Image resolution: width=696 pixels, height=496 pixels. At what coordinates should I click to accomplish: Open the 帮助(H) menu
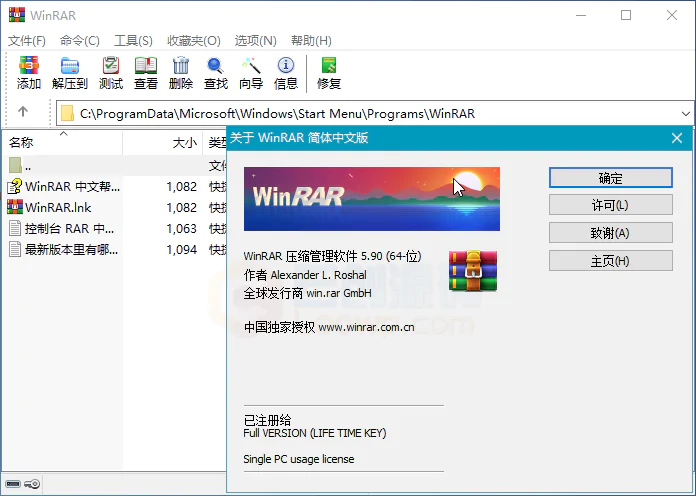(311, 41)
